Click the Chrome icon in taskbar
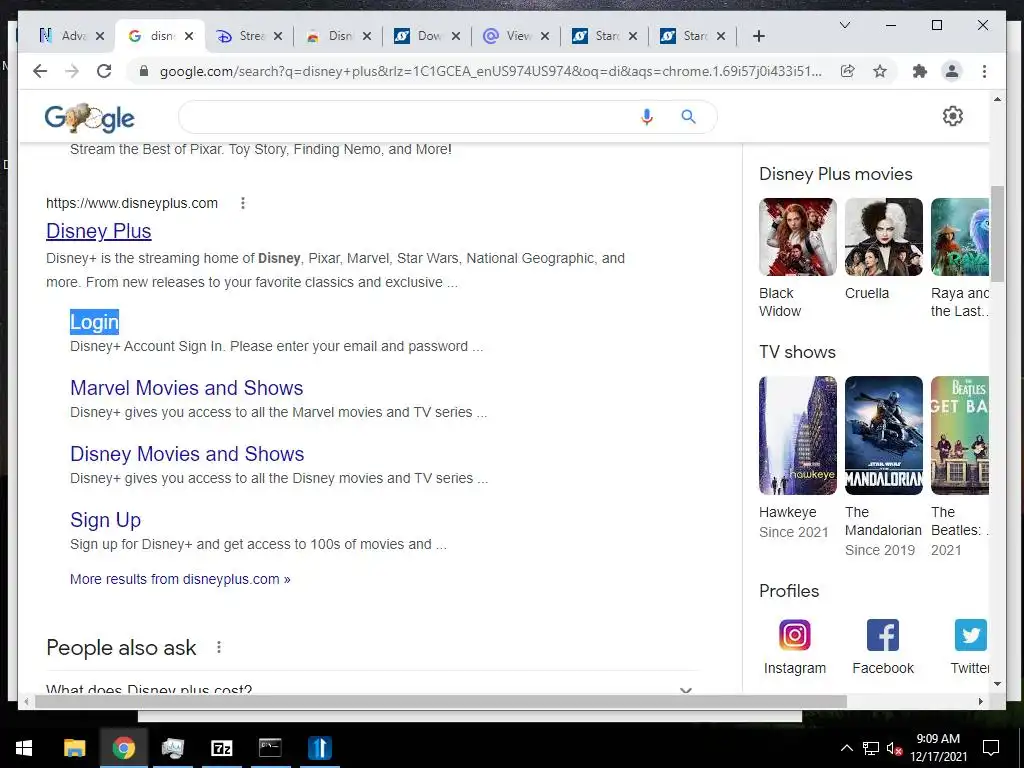The width and height of the screenshot is (1024, 768). pyautogui.click(x=123, y=748)
